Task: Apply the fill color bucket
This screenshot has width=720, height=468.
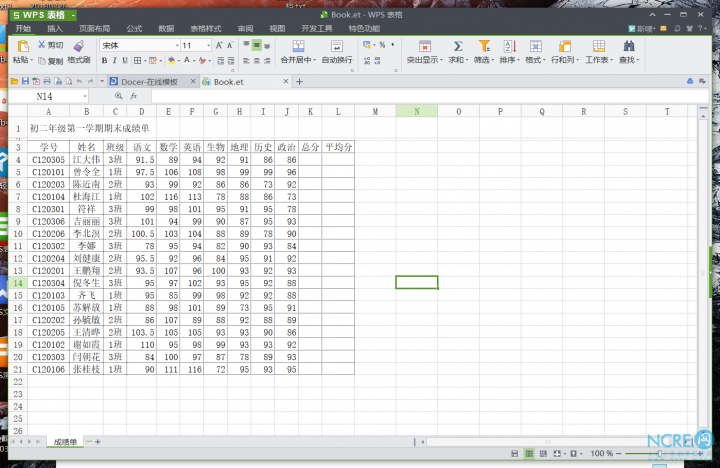Action: pos(171,61)
